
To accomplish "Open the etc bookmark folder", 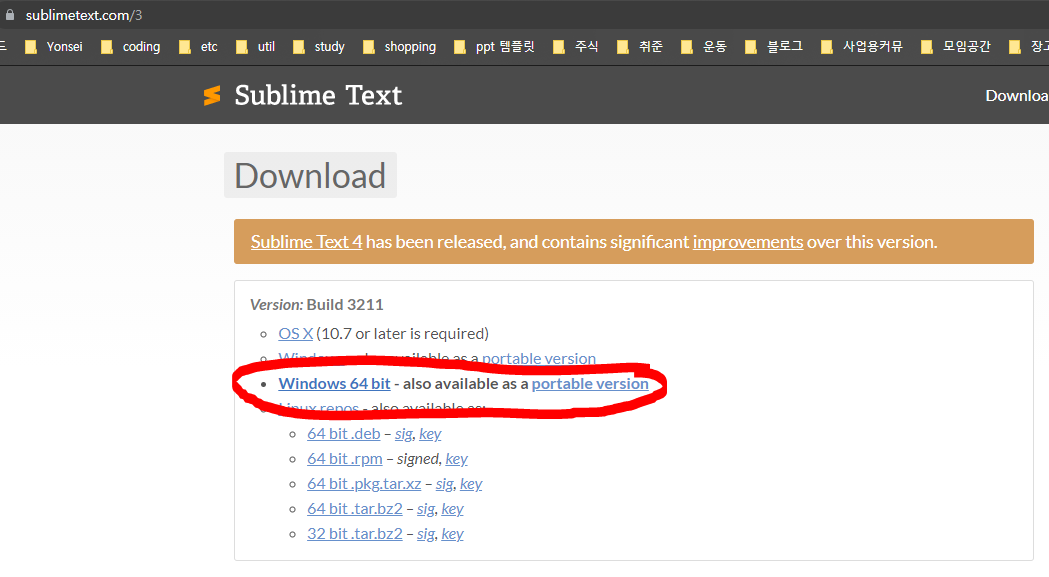I will (x=198, y=47).
